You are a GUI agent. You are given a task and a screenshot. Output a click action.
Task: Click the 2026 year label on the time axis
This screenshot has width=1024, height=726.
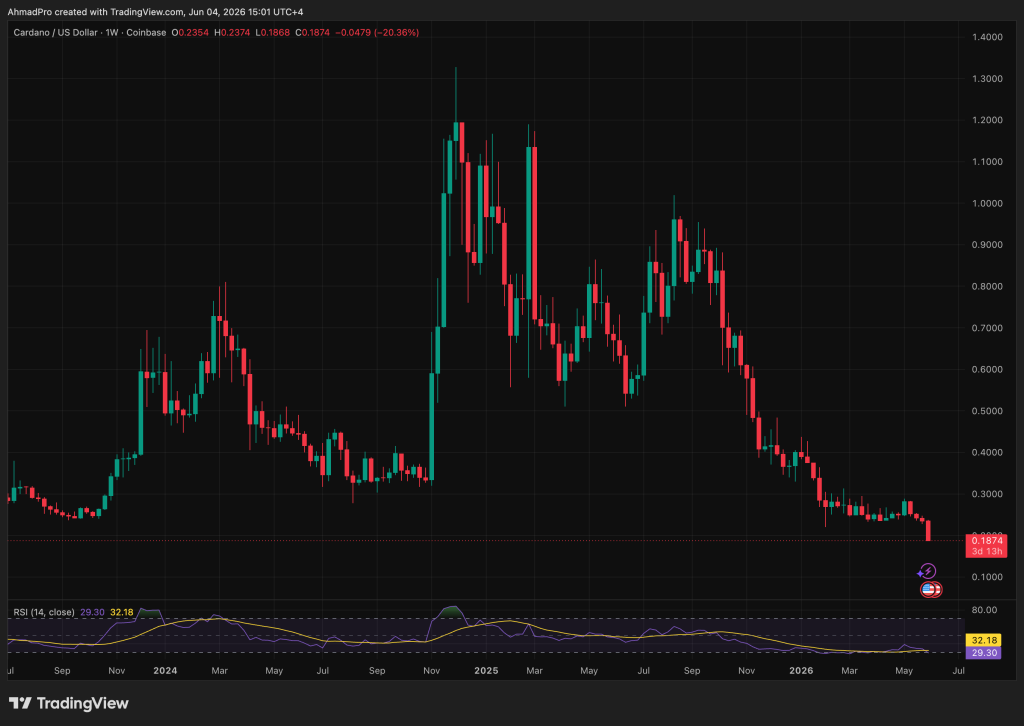801,671
